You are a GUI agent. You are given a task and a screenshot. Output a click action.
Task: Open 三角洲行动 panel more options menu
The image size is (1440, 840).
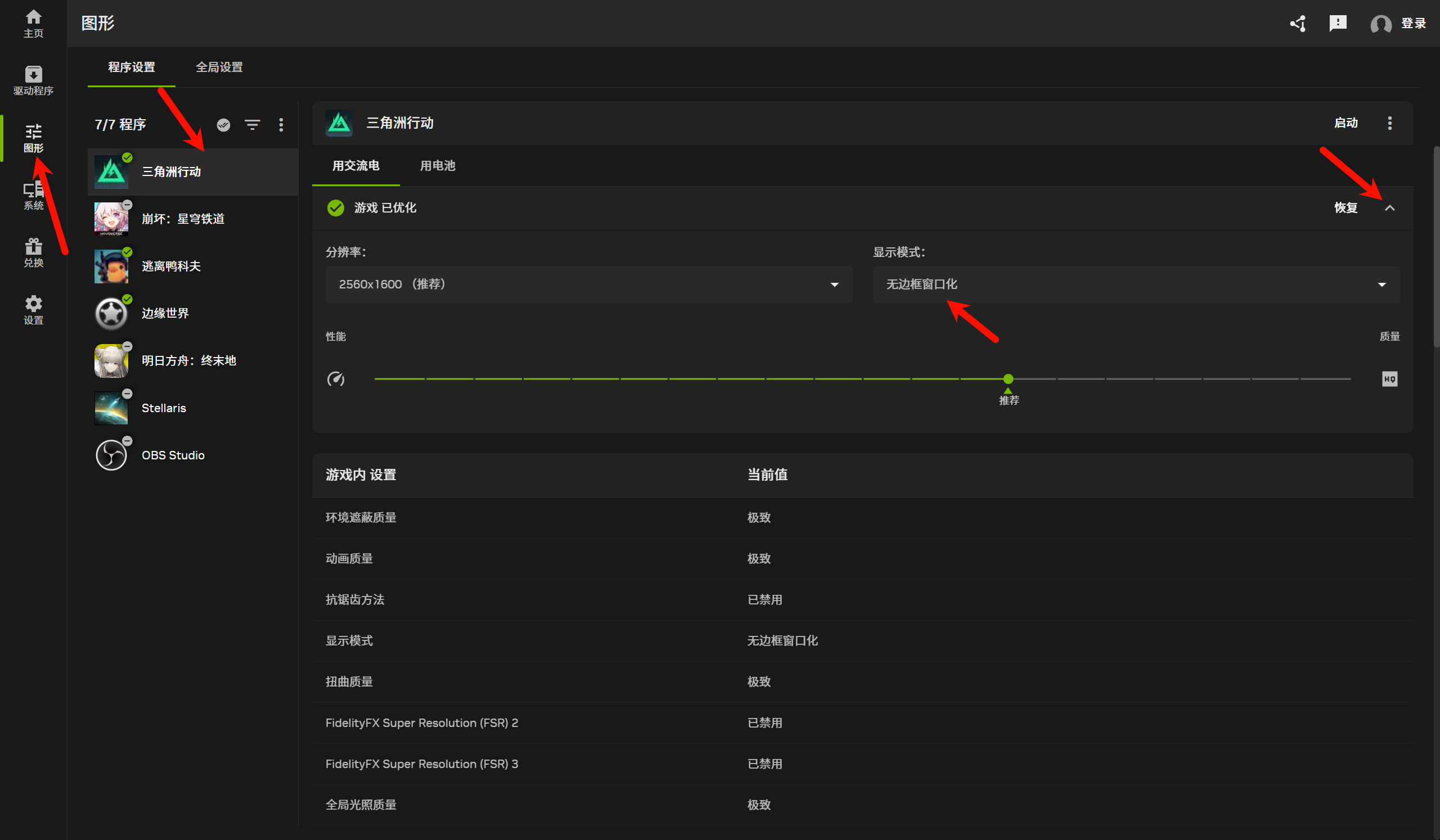tap(1390, 123)
